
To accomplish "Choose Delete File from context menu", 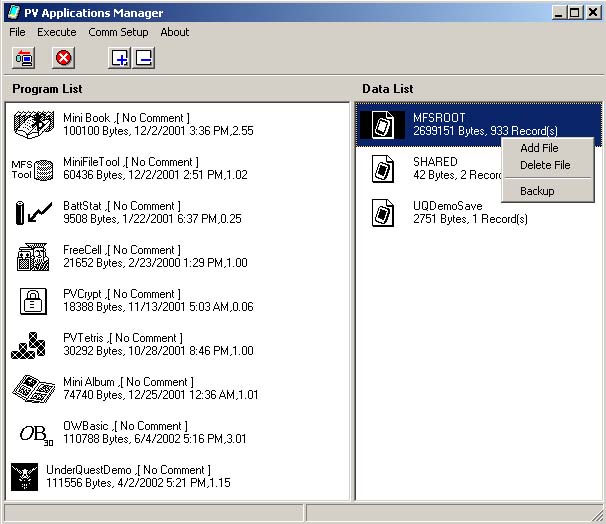I will click(545, 165).
